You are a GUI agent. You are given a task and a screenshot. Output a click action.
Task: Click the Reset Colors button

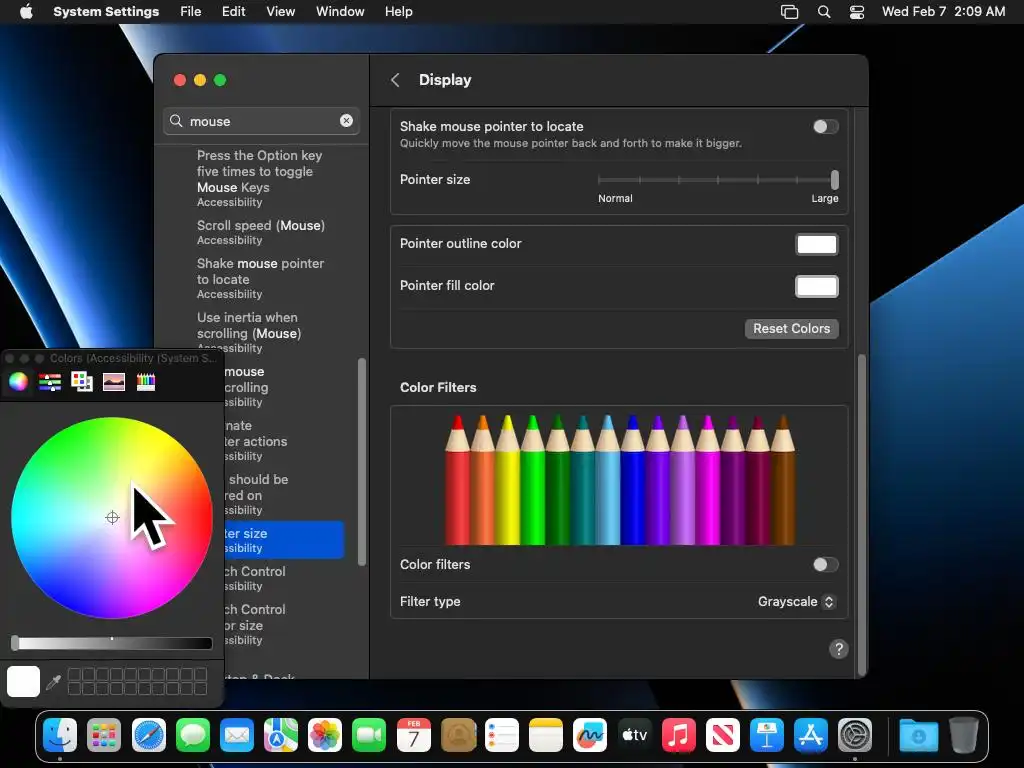pos(792,328)
